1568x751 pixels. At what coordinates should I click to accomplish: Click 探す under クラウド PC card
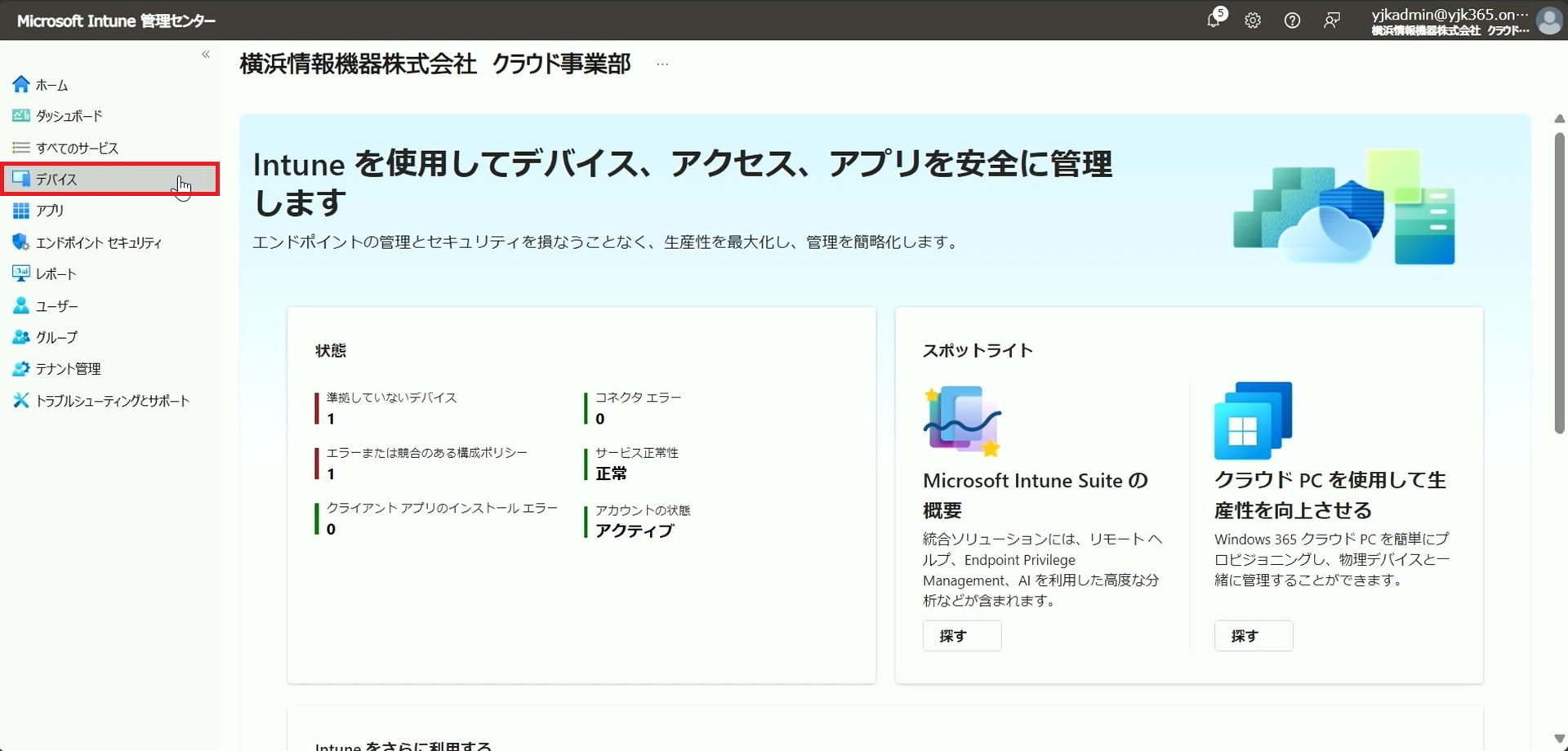(1254, 636)
